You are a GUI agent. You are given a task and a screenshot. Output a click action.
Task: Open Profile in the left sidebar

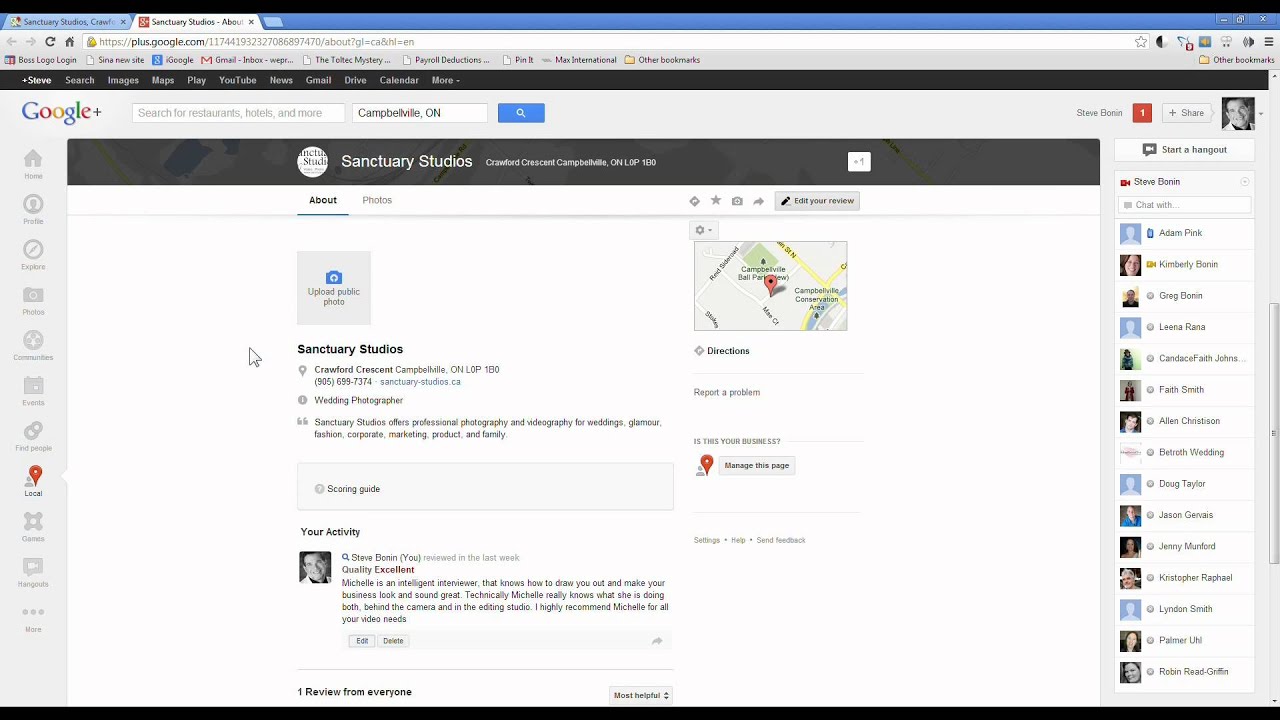click(x=33, y=210)
